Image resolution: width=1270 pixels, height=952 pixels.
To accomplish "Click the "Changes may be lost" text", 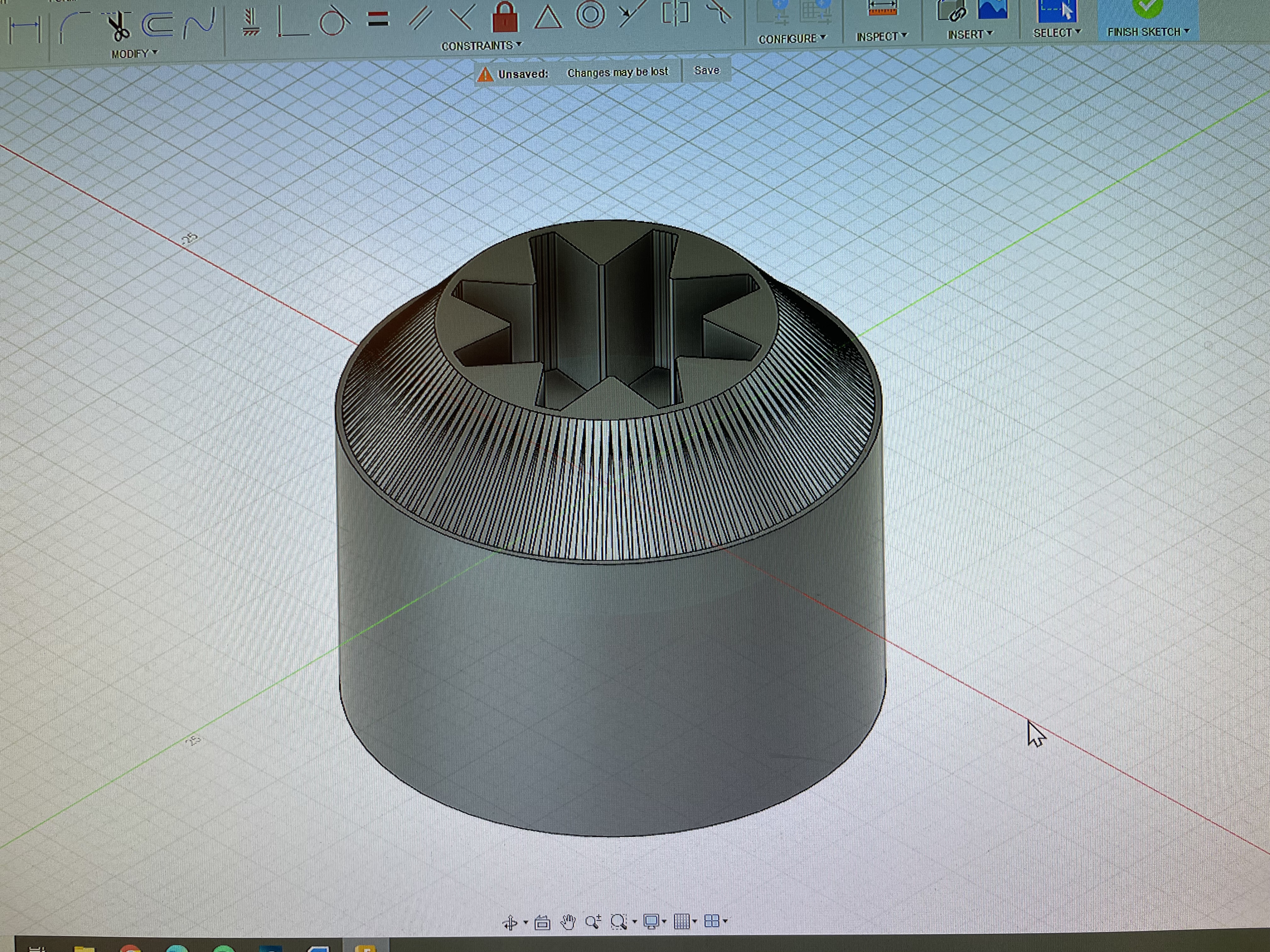I will tap(618, 72).
